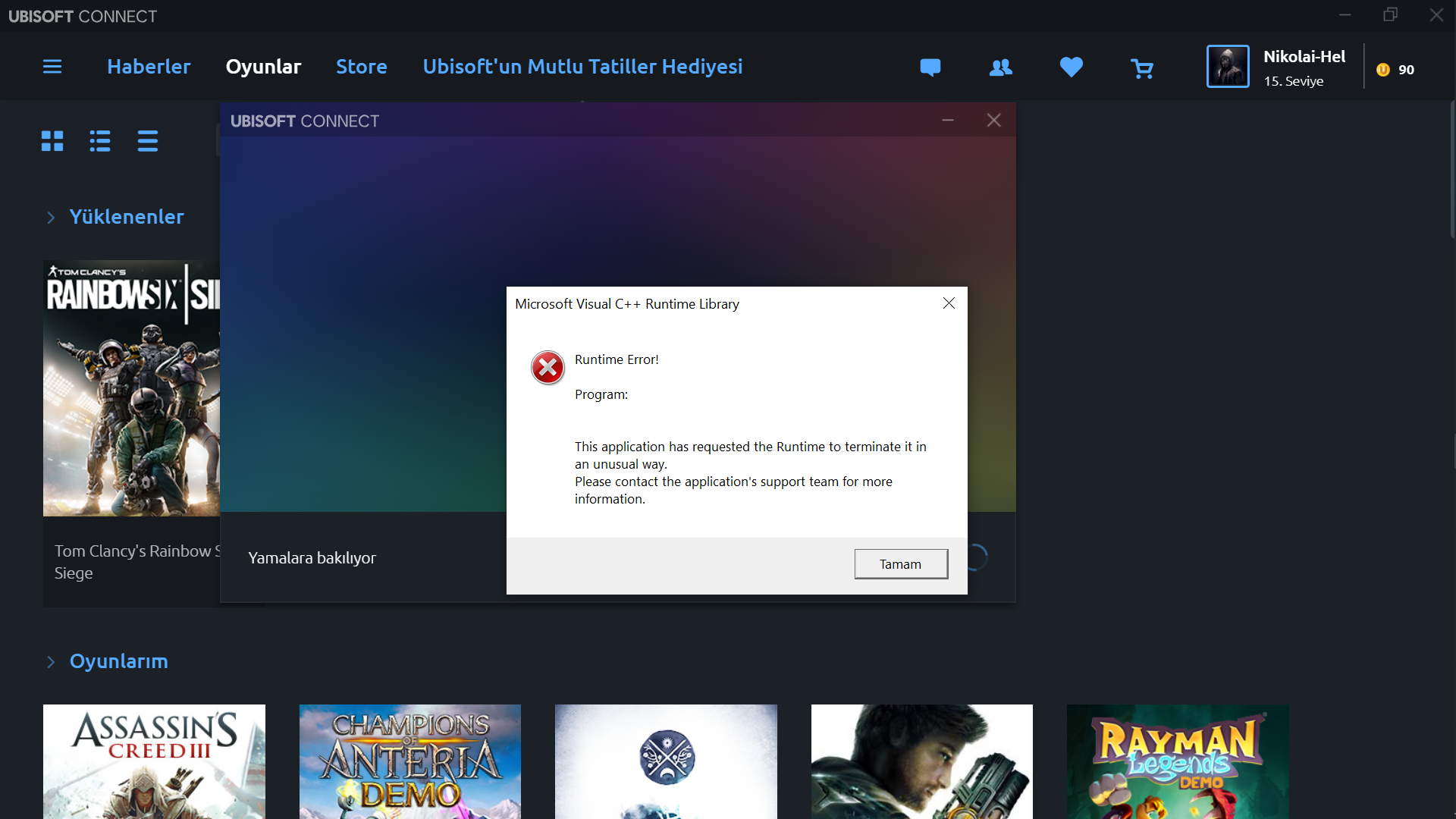Click the Nikolai-Hel profile avatar
1456x819 pixels.
click(x=1228, y=67)
